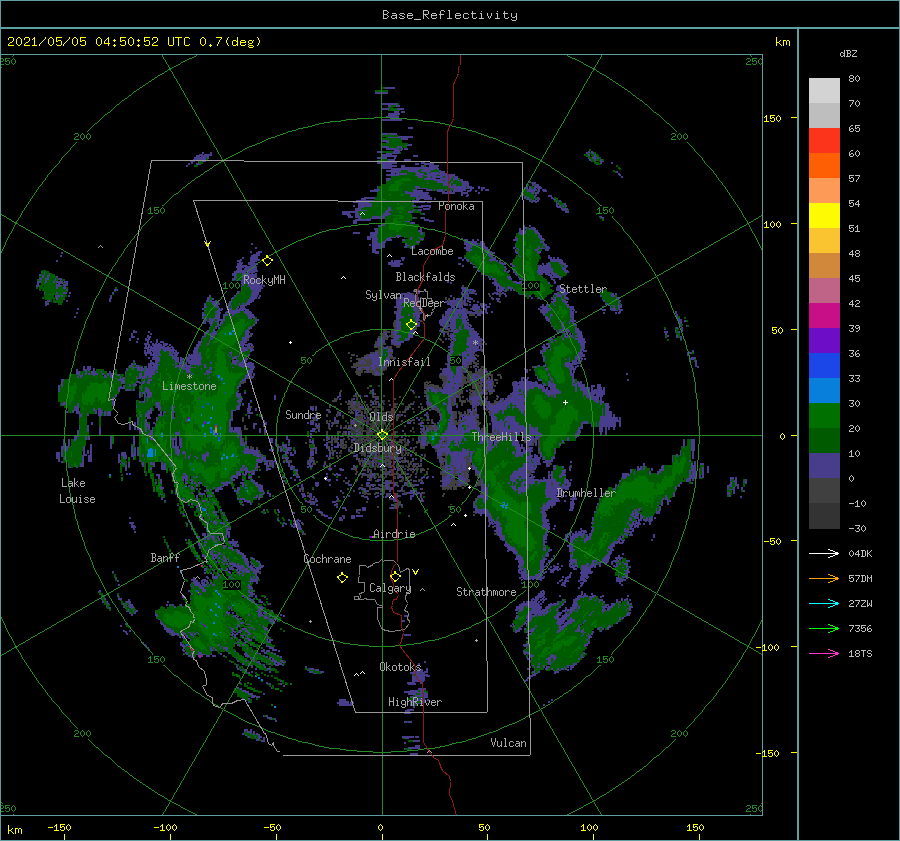Click the Sundre label

tap(303, 415)
